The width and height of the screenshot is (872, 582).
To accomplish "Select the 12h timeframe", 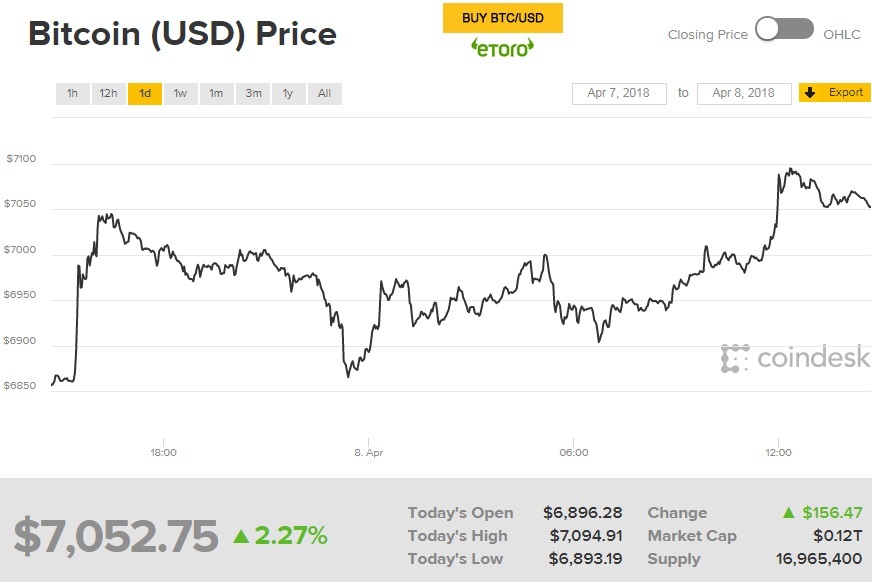I will (x=108, y=92).
